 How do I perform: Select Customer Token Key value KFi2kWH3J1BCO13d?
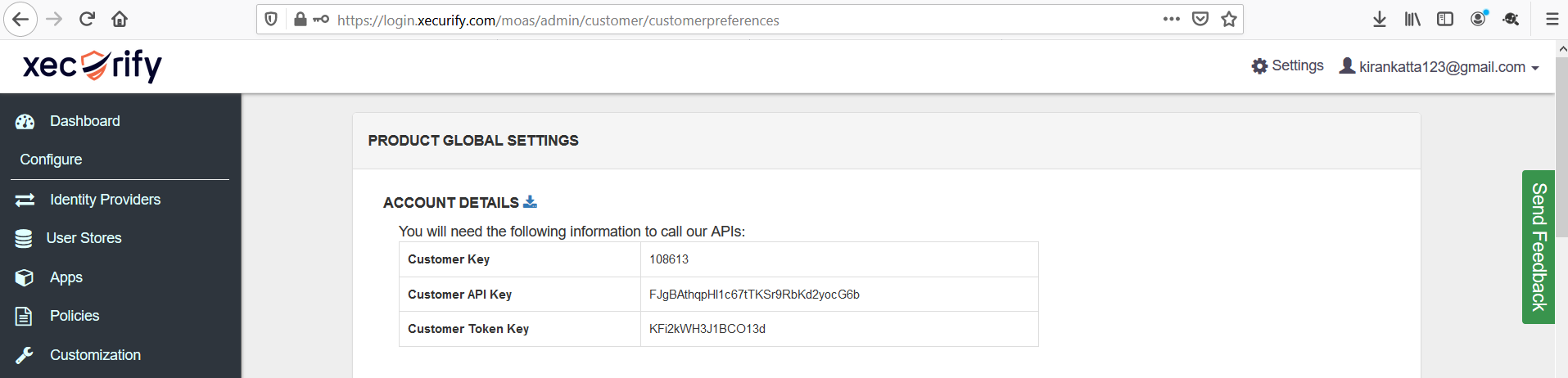pos(707,329)
